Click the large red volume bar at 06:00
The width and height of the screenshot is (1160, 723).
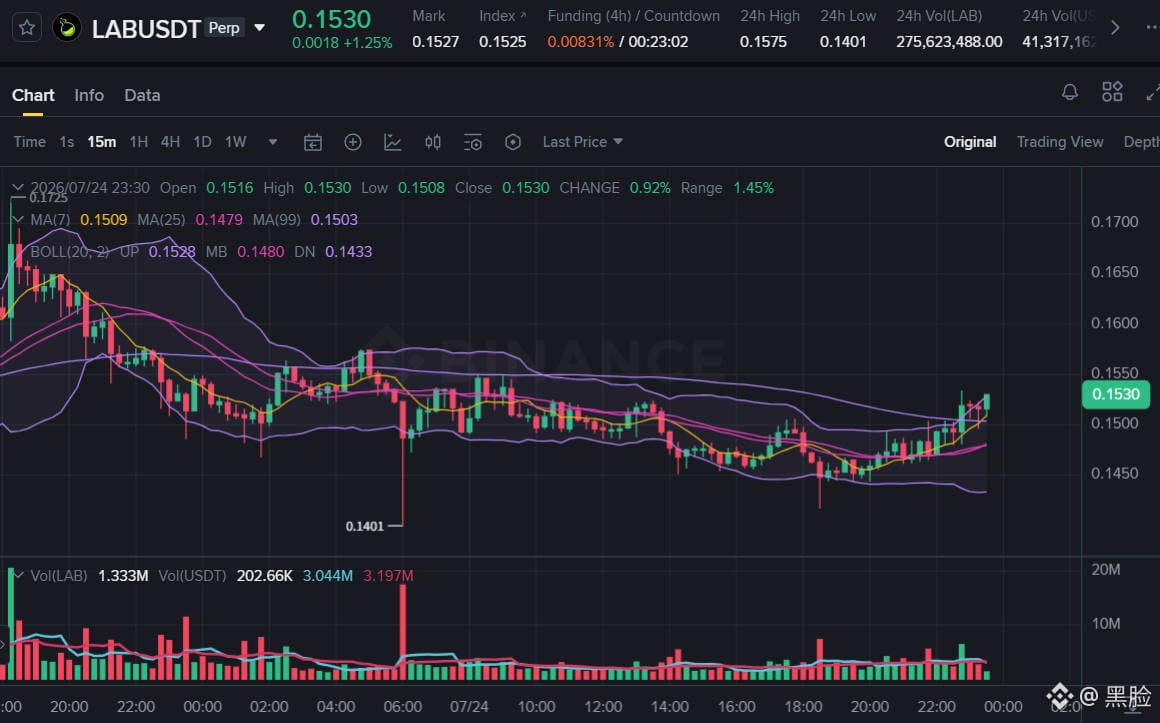402,632
